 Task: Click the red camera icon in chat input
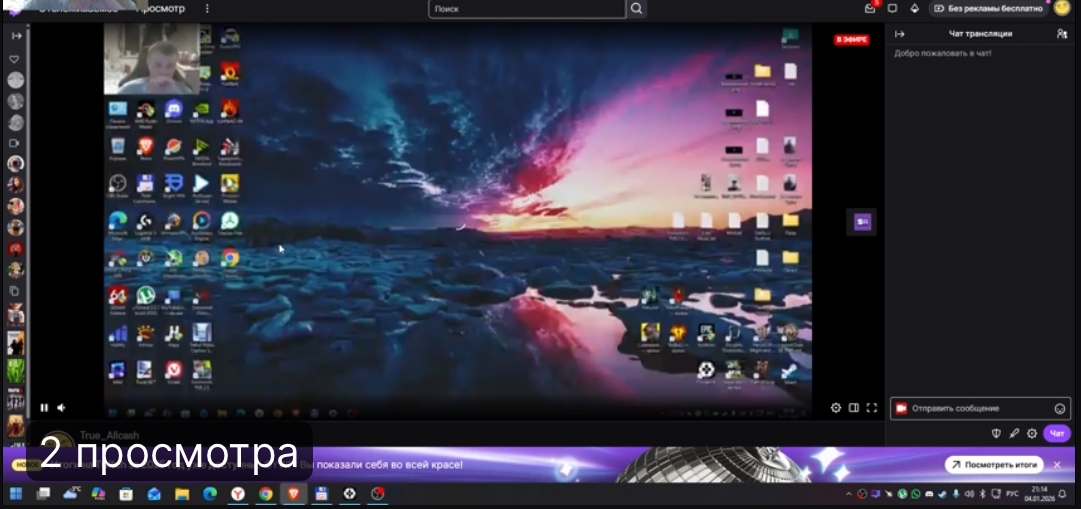[x=900, y=408]
